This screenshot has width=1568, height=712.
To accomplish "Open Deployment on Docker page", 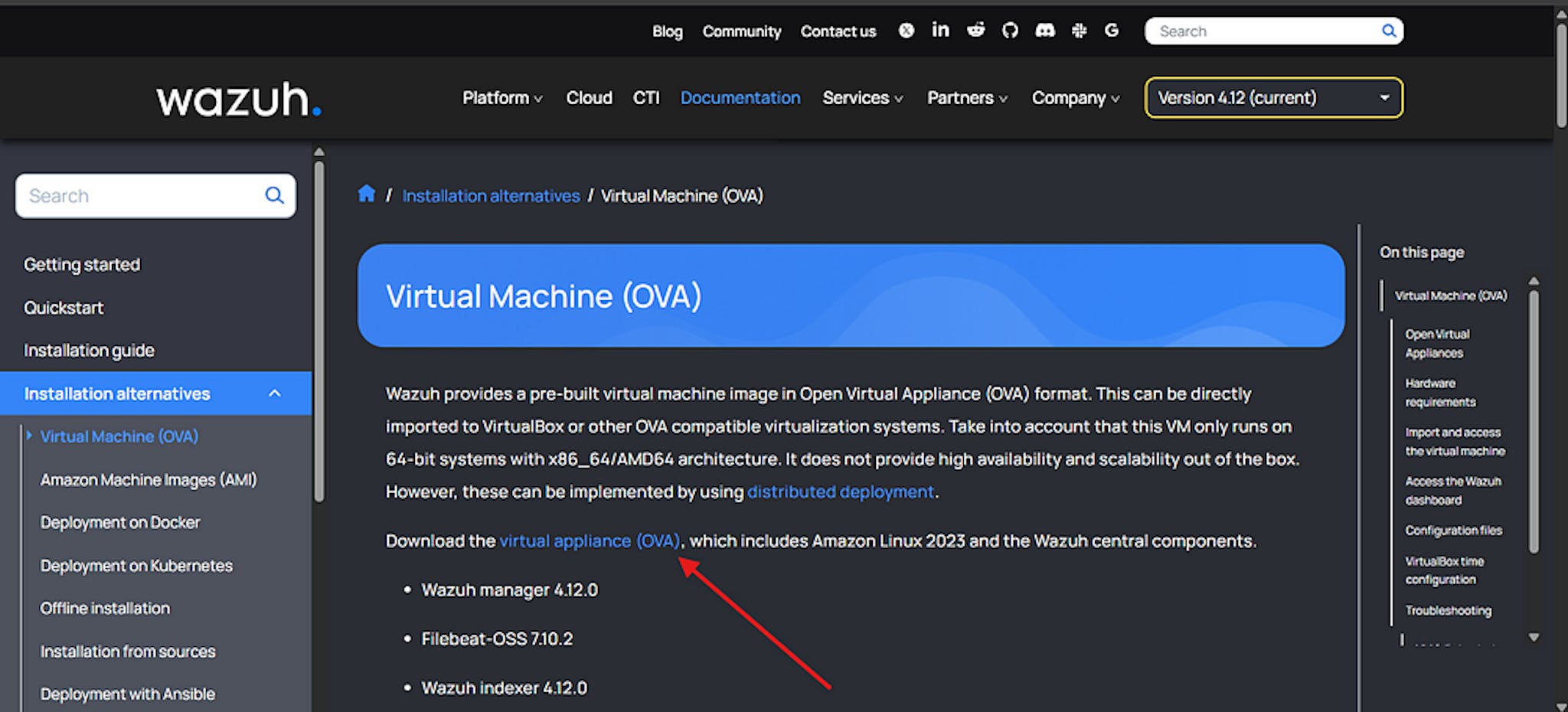I will (120, 522).
